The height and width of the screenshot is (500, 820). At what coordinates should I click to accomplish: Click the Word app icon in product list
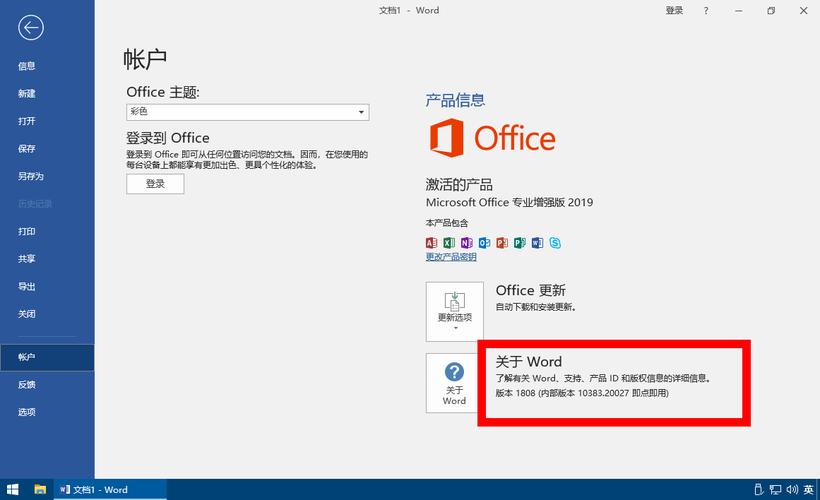[538, 243]
